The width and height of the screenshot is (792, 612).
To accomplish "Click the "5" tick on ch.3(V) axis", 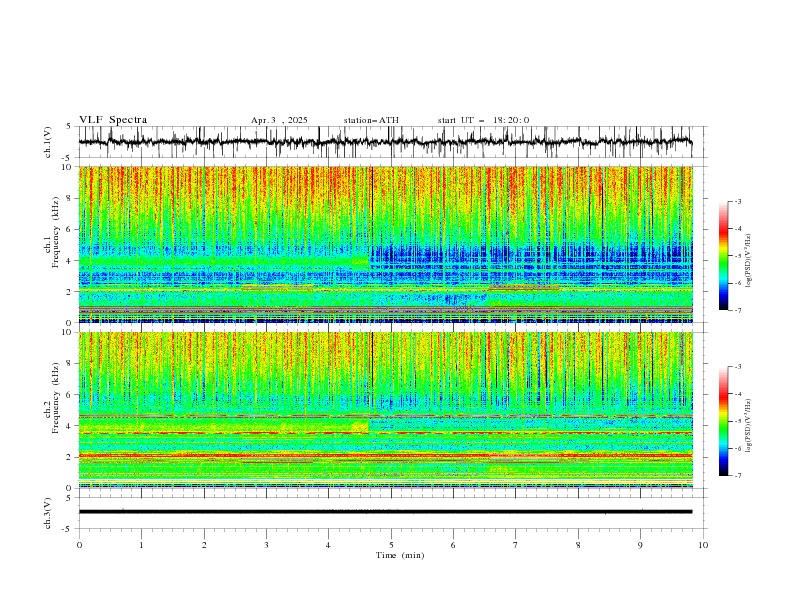I will [69, 498].
